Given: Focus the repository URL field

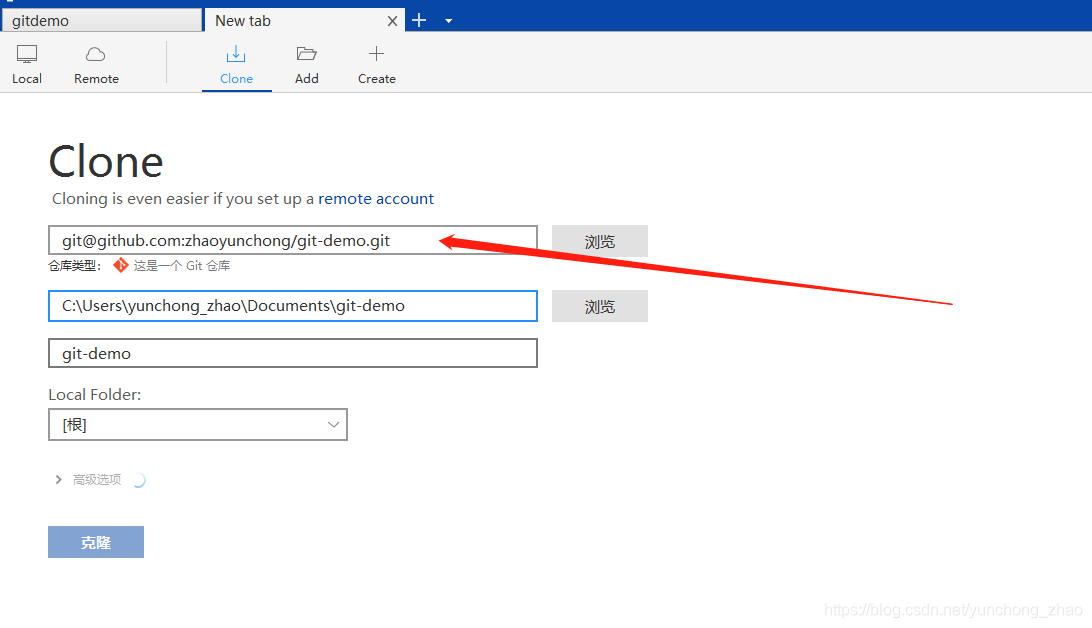Looking at the screenshot, I should click(292, 240).
